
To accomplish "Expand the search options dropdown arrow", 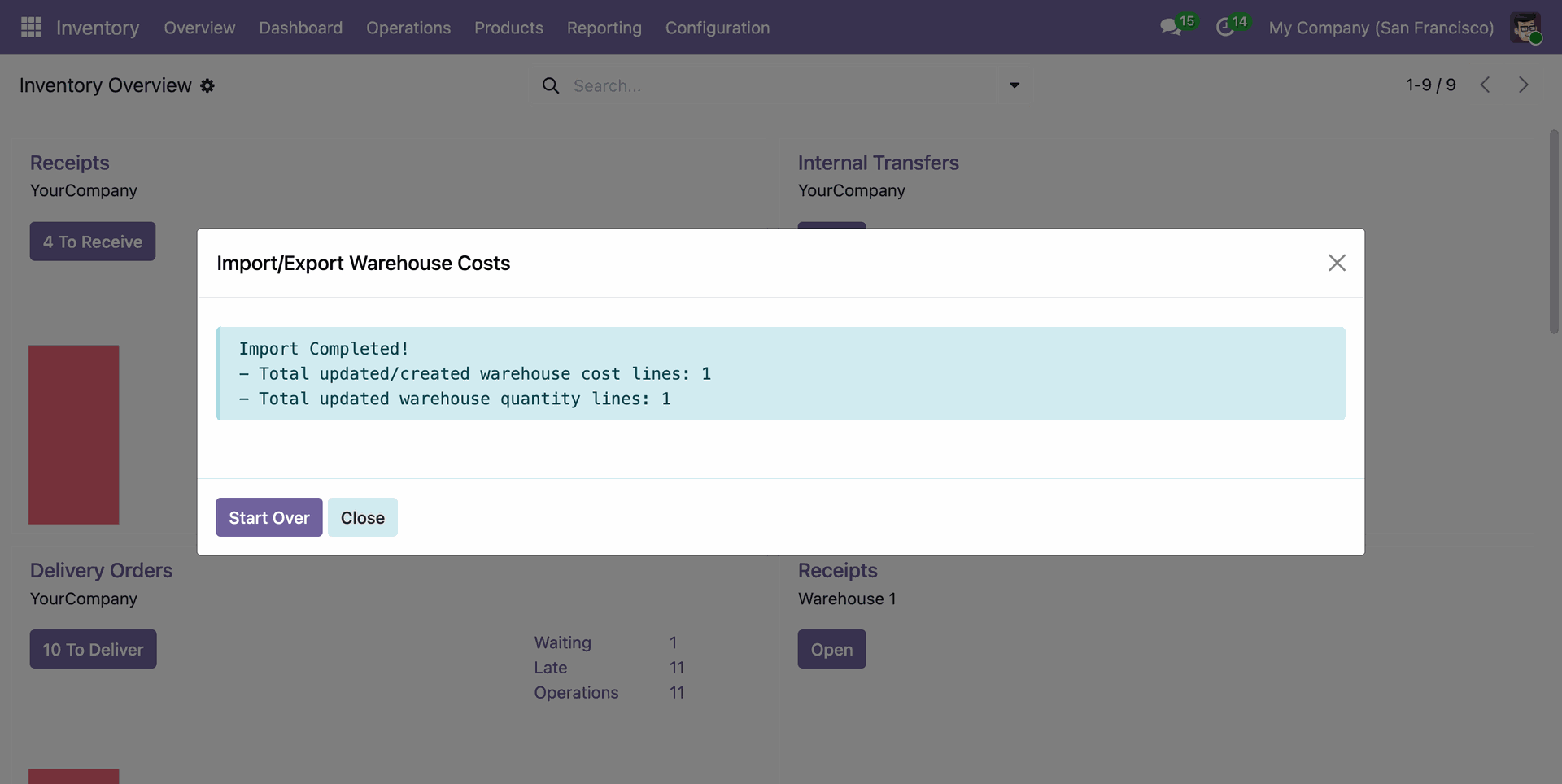I will (x=1014, y=85).
